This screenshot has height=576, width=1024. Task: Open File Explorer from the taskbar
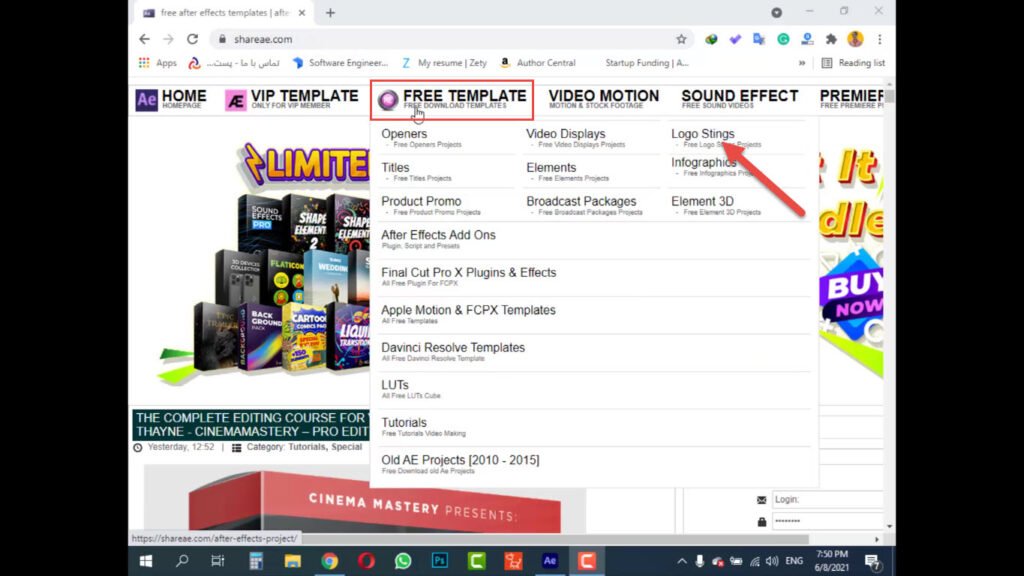[x=293, y=561]
